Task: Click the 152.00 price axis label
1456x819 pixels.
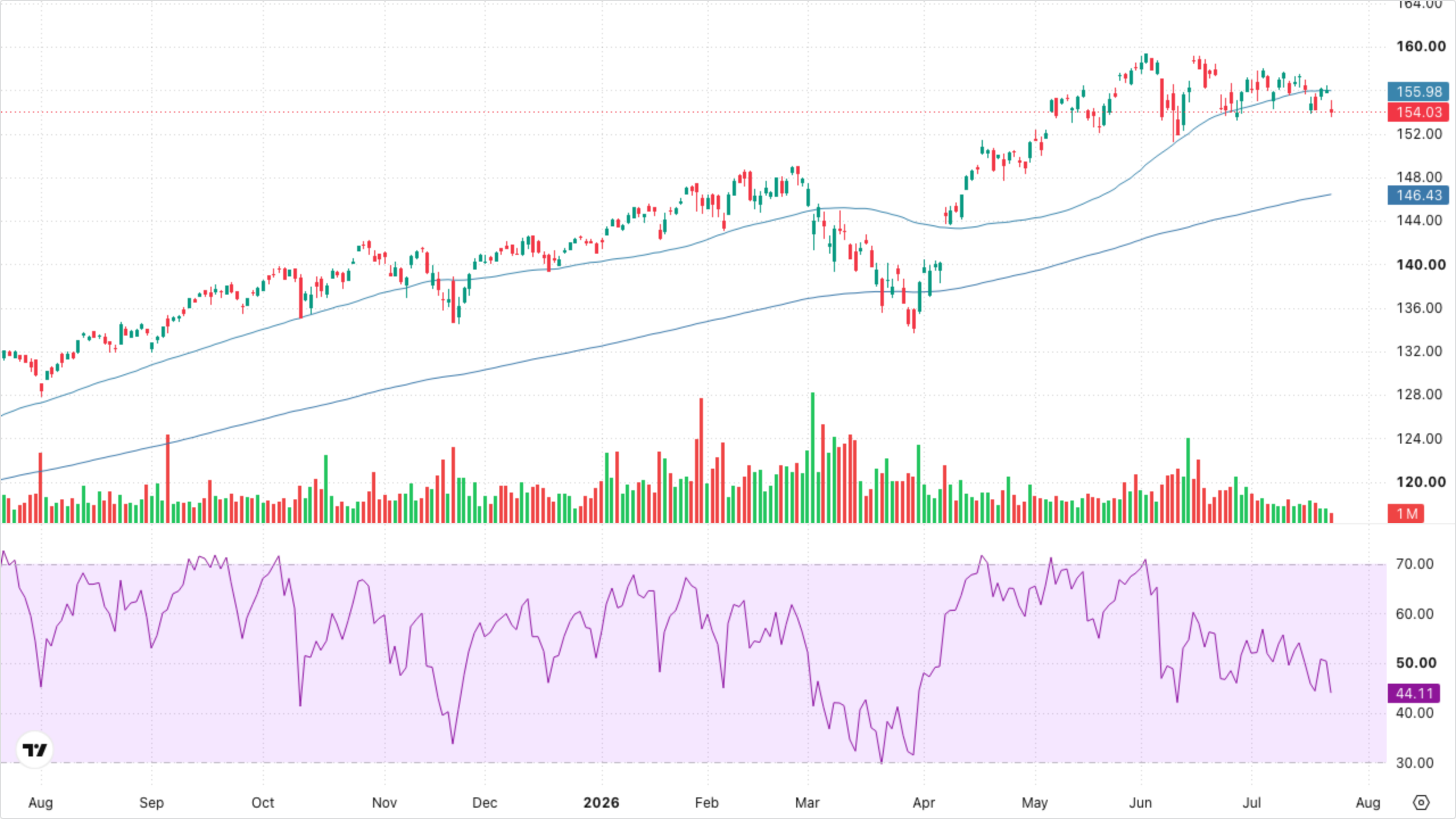Action: coord(1420,134)
